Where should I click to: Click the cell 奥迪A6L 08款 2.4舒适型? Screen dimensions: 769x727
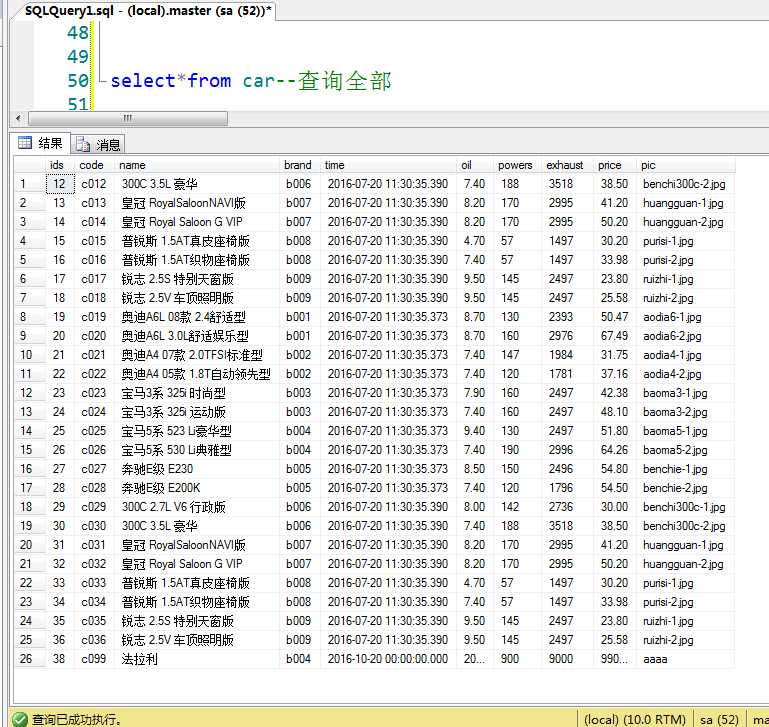[x=197, y=317]
